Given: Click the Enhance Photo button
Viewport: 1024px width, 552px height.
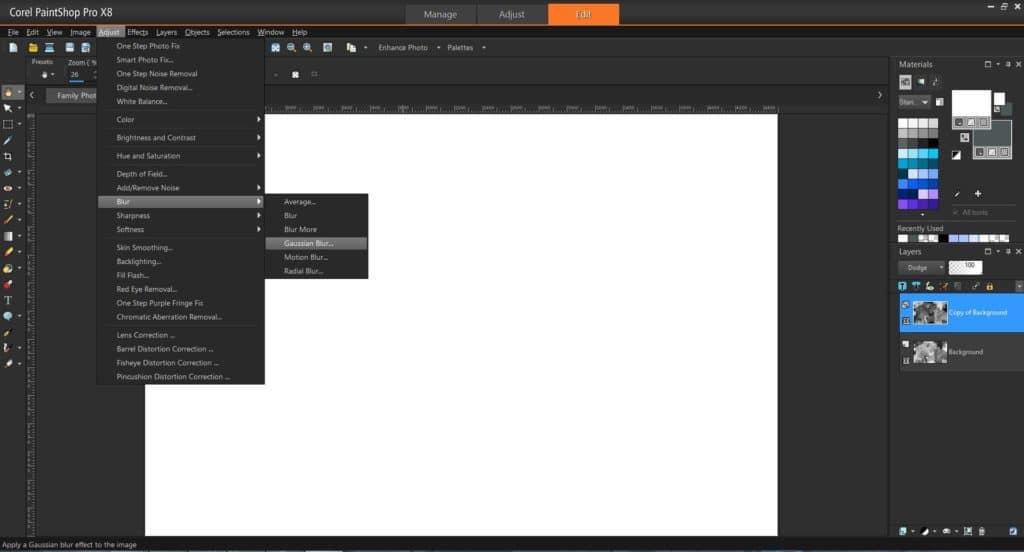Looking at the screenshot, I should 402,47.
